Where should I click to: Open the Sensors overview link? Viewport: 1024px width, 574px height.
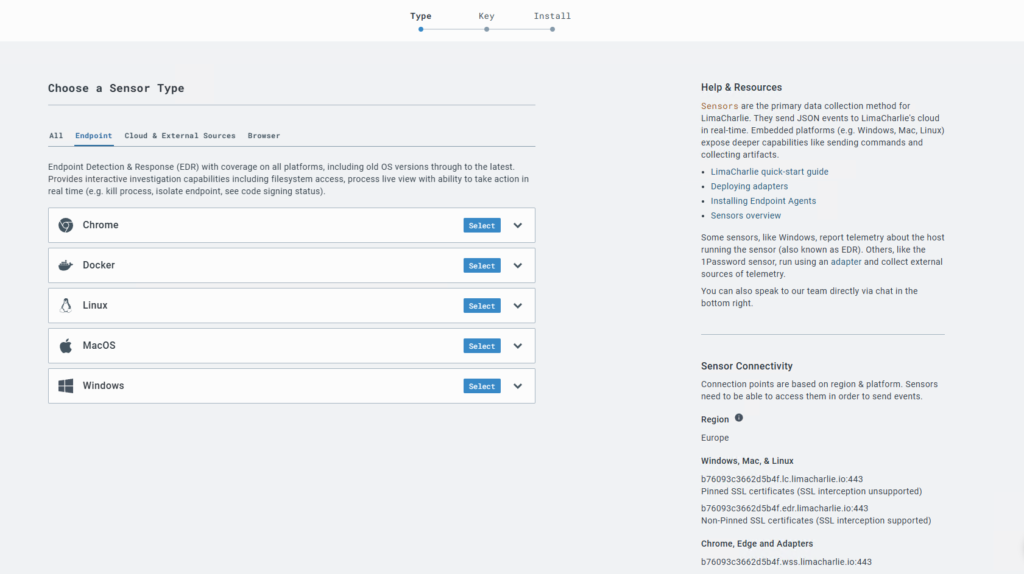(745, 215)
